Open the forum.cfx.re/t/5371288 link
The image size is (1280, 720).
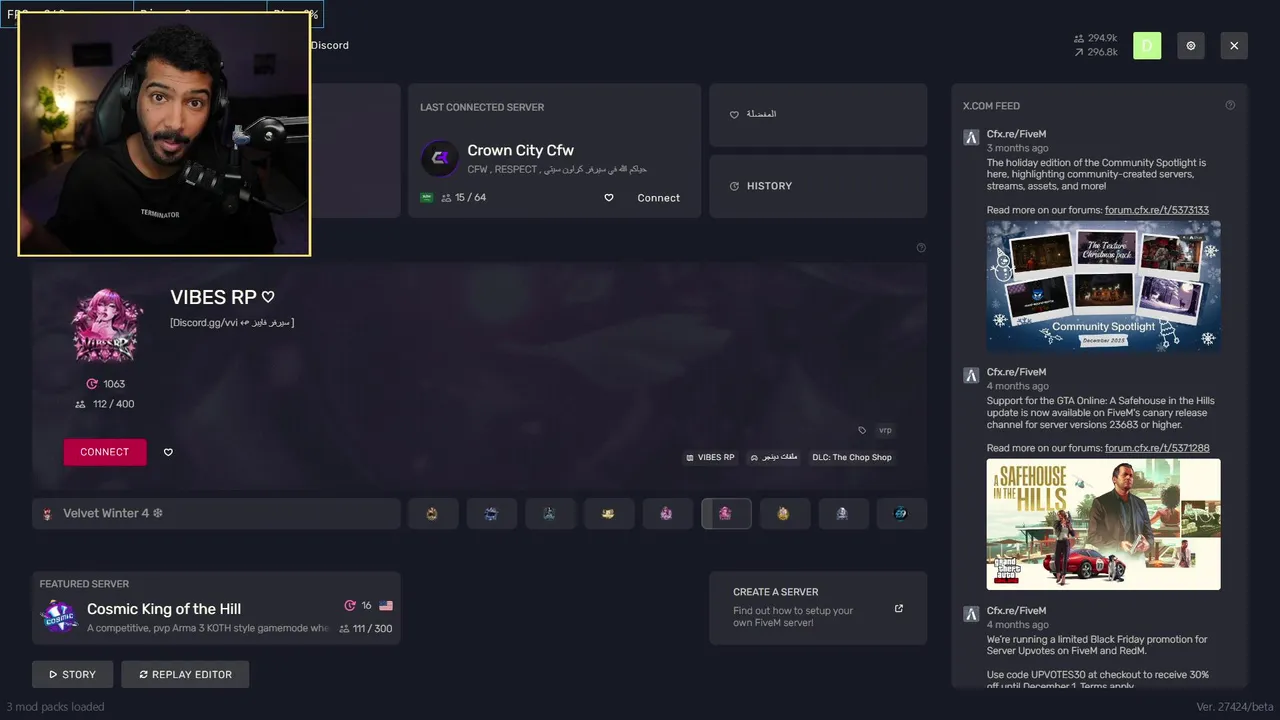coord(1157,448)
